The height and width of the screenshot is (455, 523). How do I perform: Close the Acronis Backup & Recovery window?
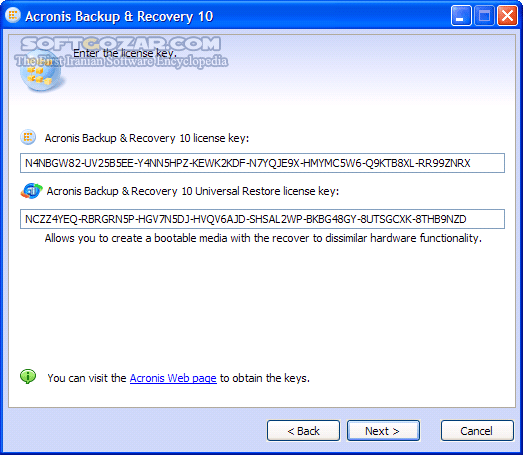507,16
